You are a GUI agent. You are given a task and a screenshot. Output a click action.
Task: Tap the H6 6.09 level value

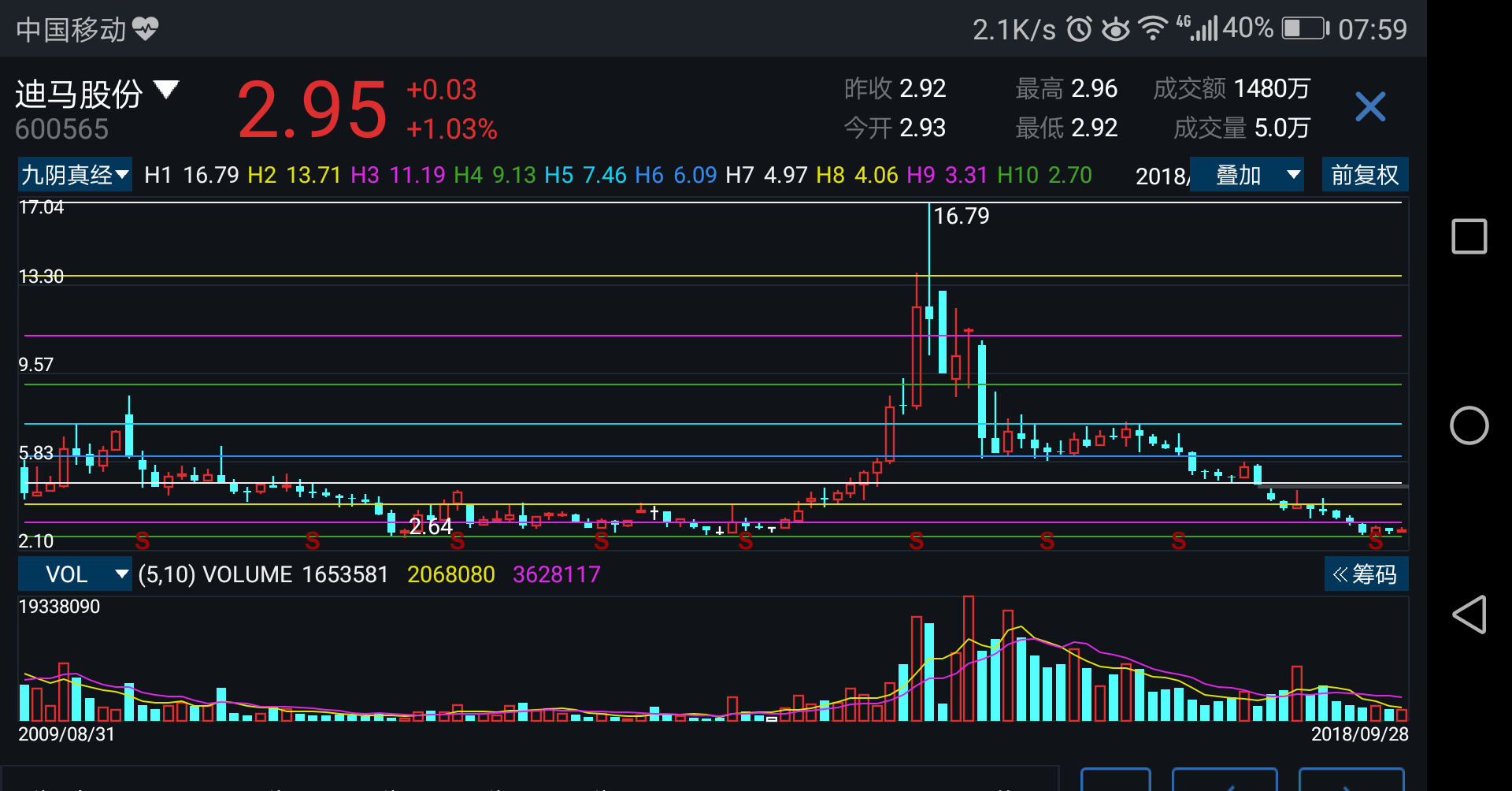click(x=676, y=175)
